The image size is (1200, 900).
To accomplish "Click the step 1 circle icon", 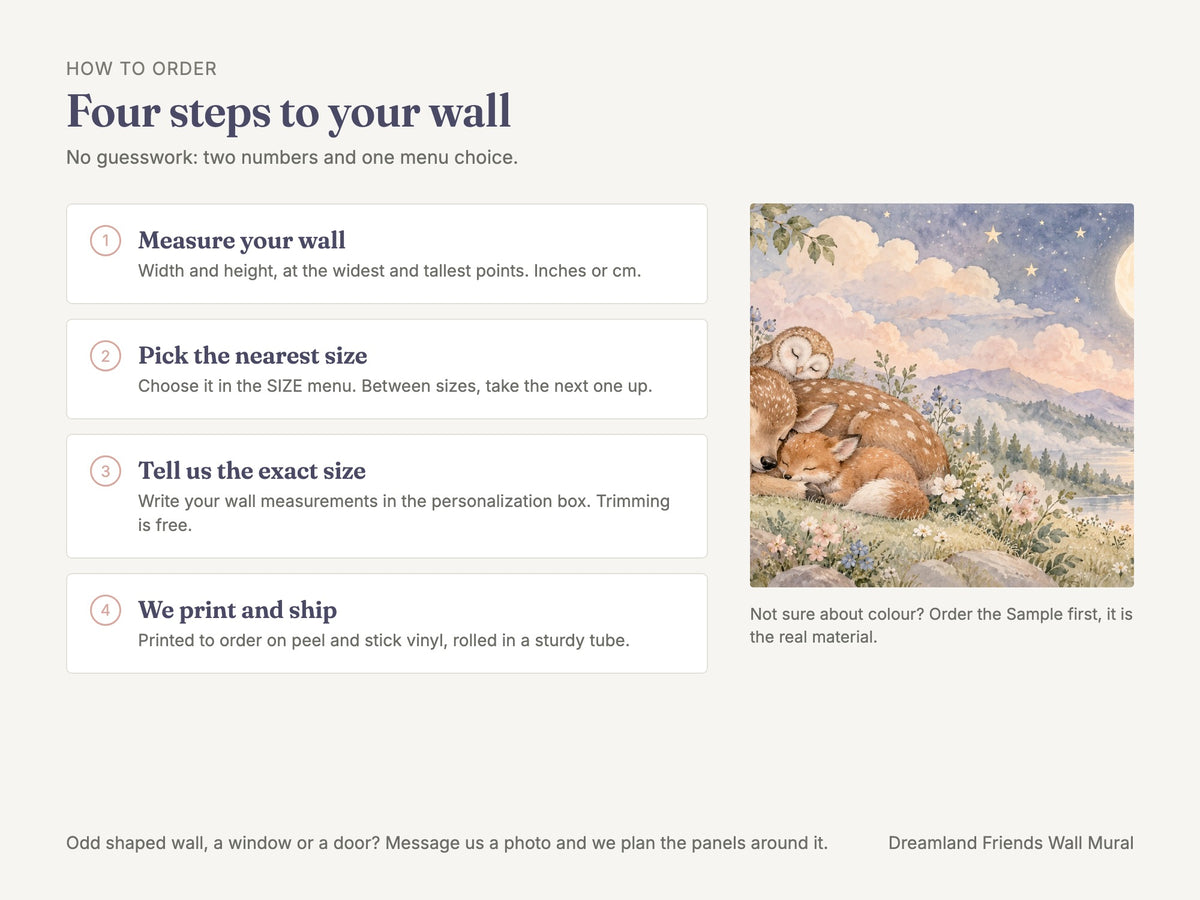I will click(x=105, y=240).
